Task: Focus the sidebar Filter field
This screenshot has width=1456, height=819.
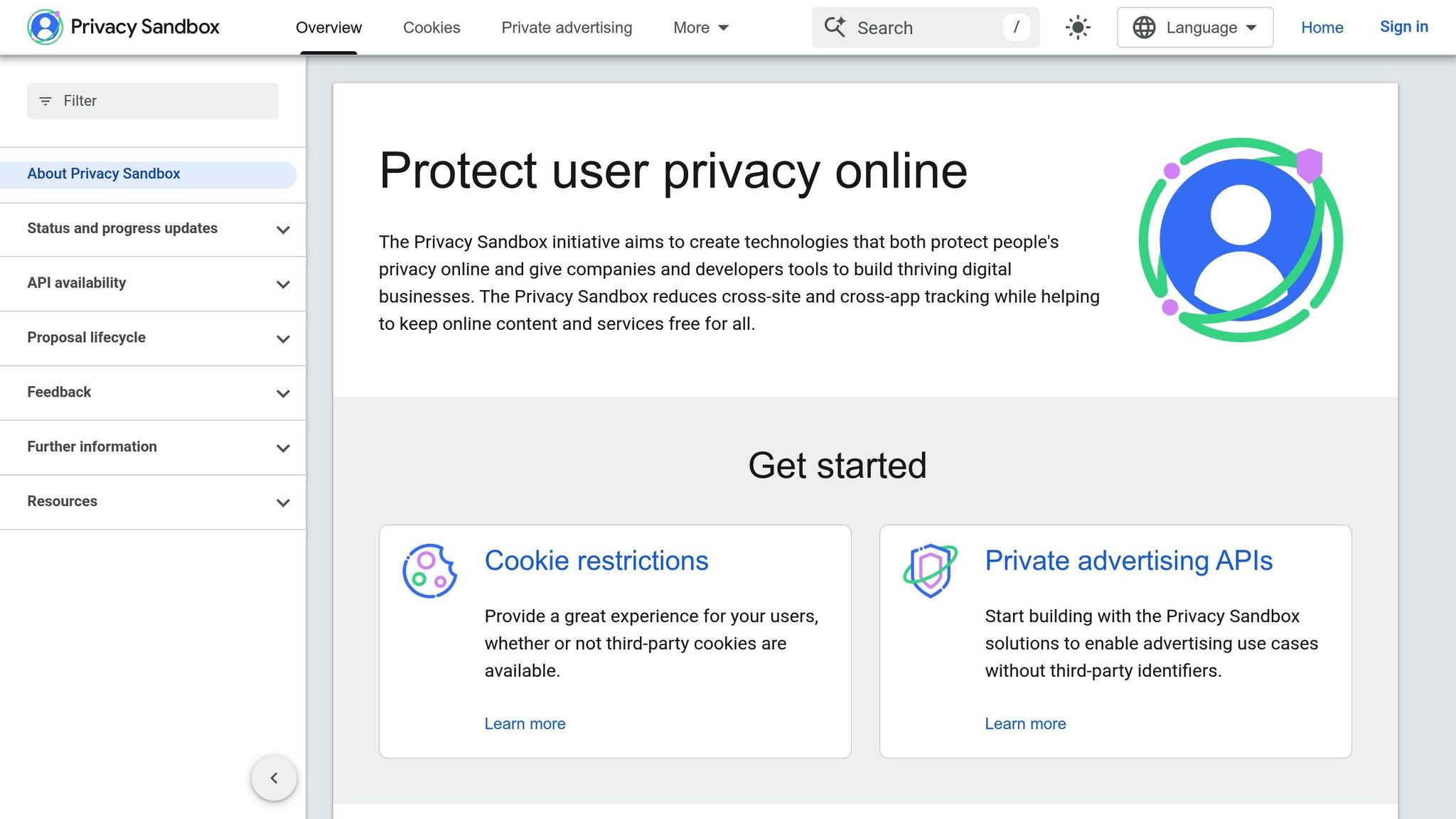Action: point(153,101)
